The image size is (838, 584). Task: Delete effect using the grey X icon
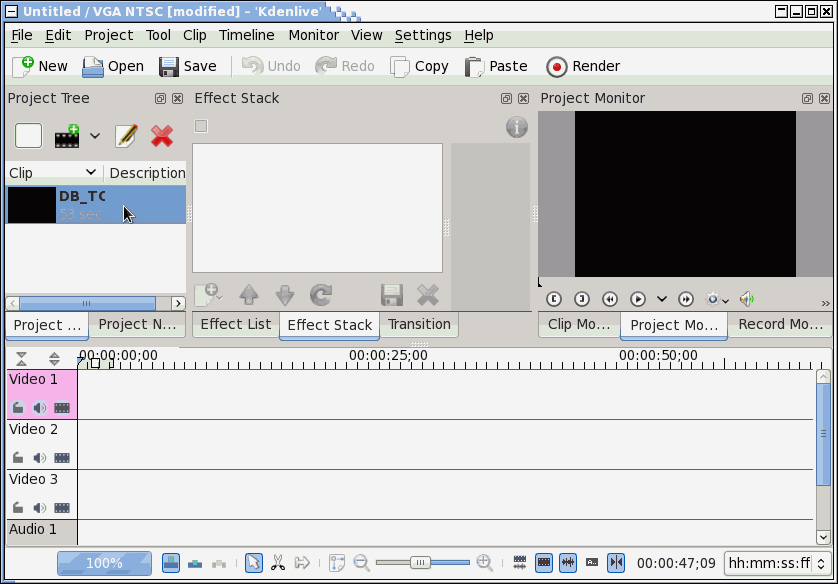point(428,295)
